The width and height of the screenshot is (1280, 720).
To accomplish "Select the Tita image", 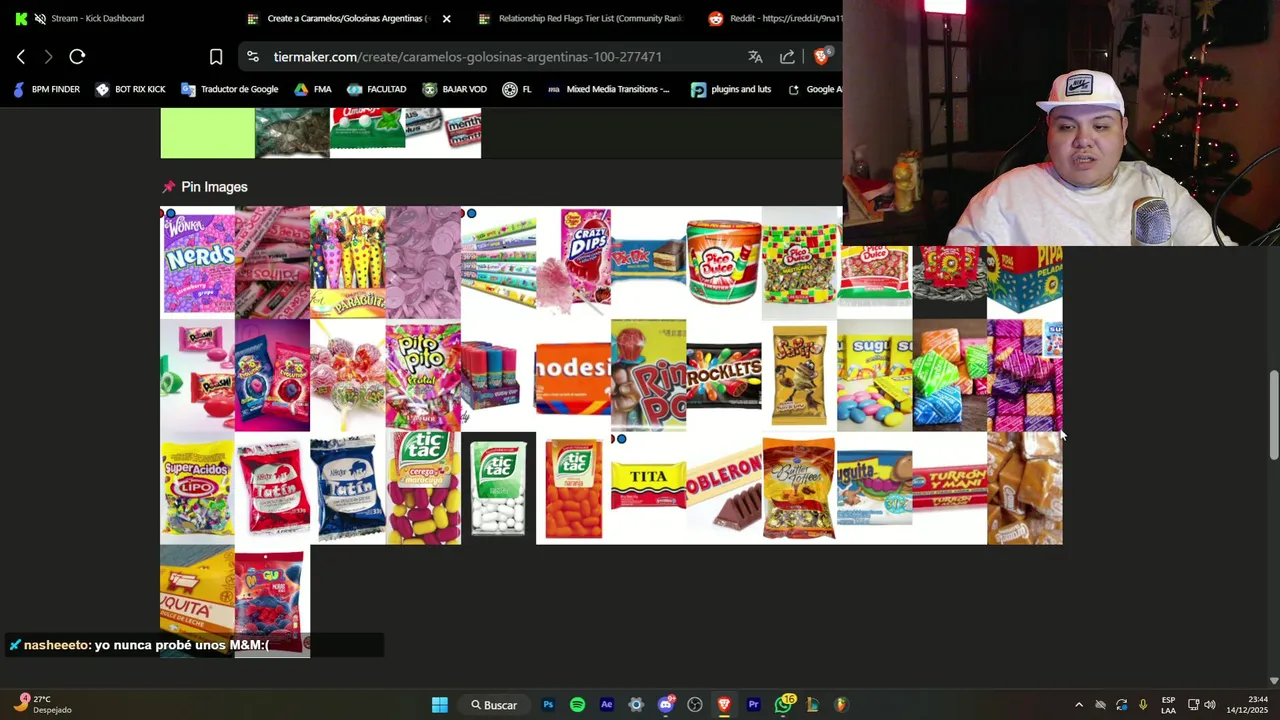I will (649, 489).
